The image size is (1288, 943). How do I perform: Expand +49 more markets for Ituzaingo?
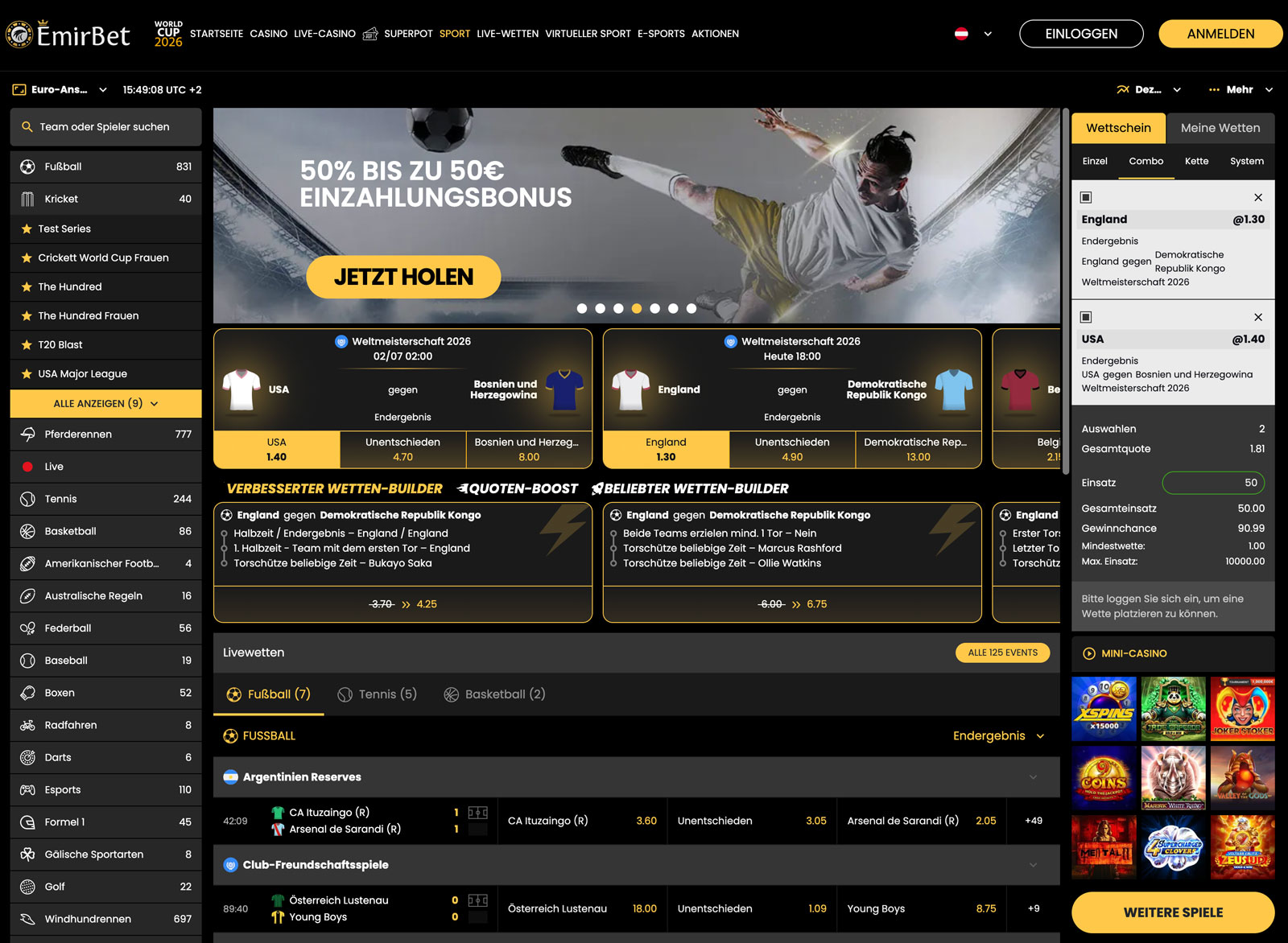pyautogui.click(x=1034, y=821)
